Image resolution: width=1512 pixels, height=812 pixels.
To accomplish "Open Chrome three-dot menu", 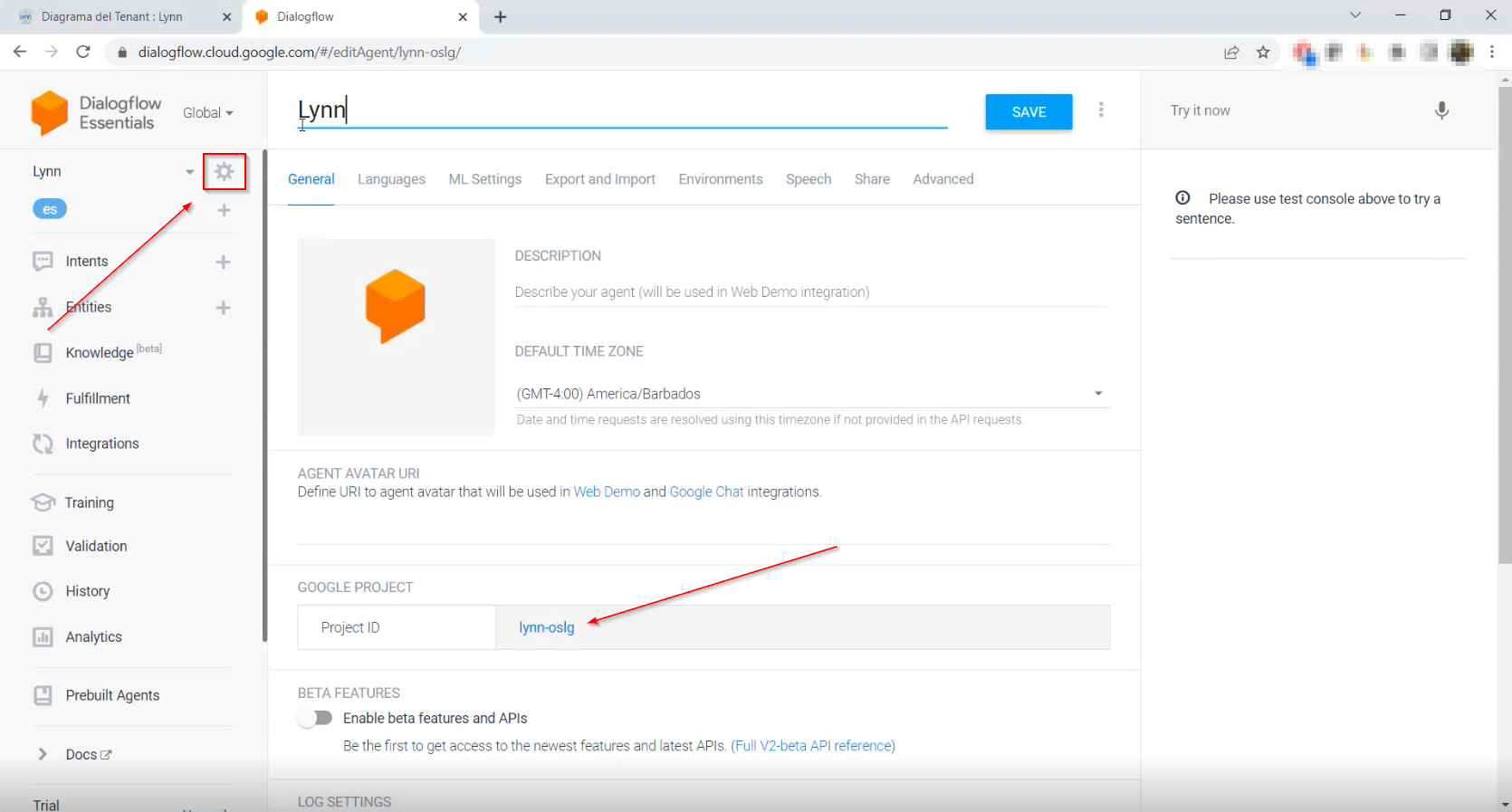I will (x=1492, y=52).
